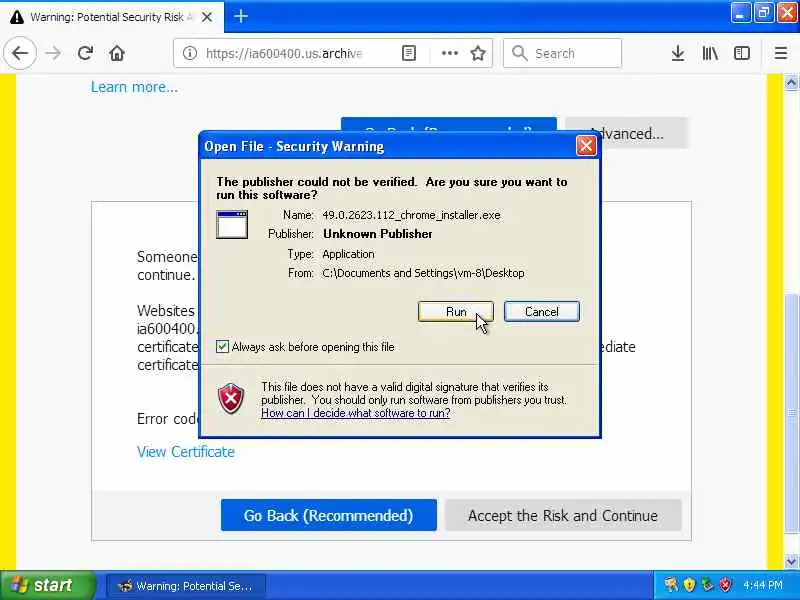Click the red shield warning icon
This screenshot has height=600, width=800.
231,398
